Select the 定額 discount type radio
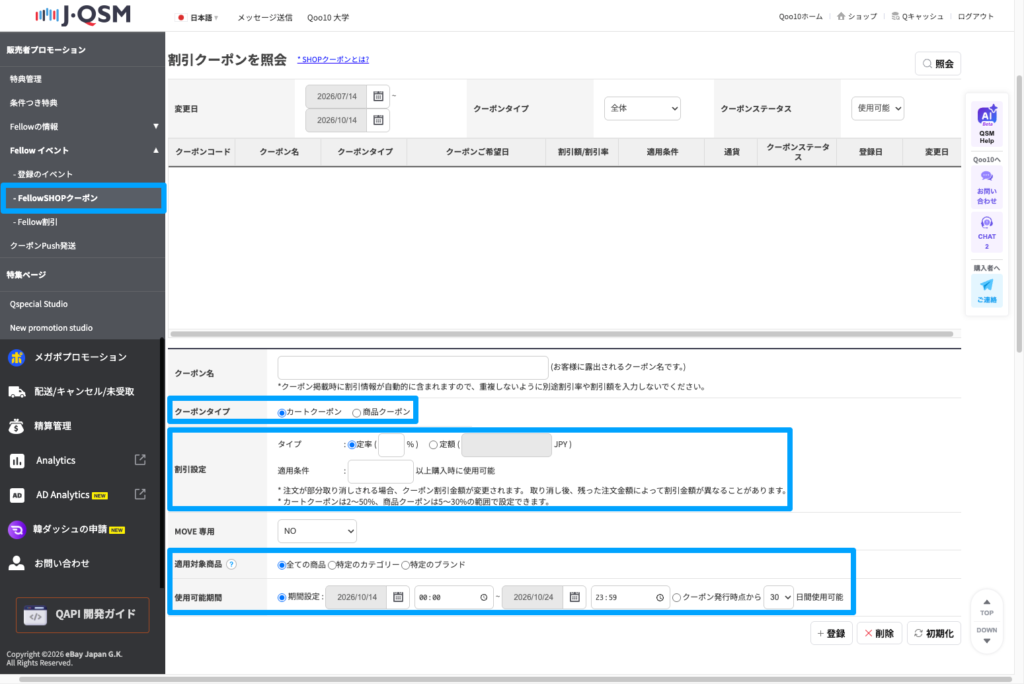 433,445
